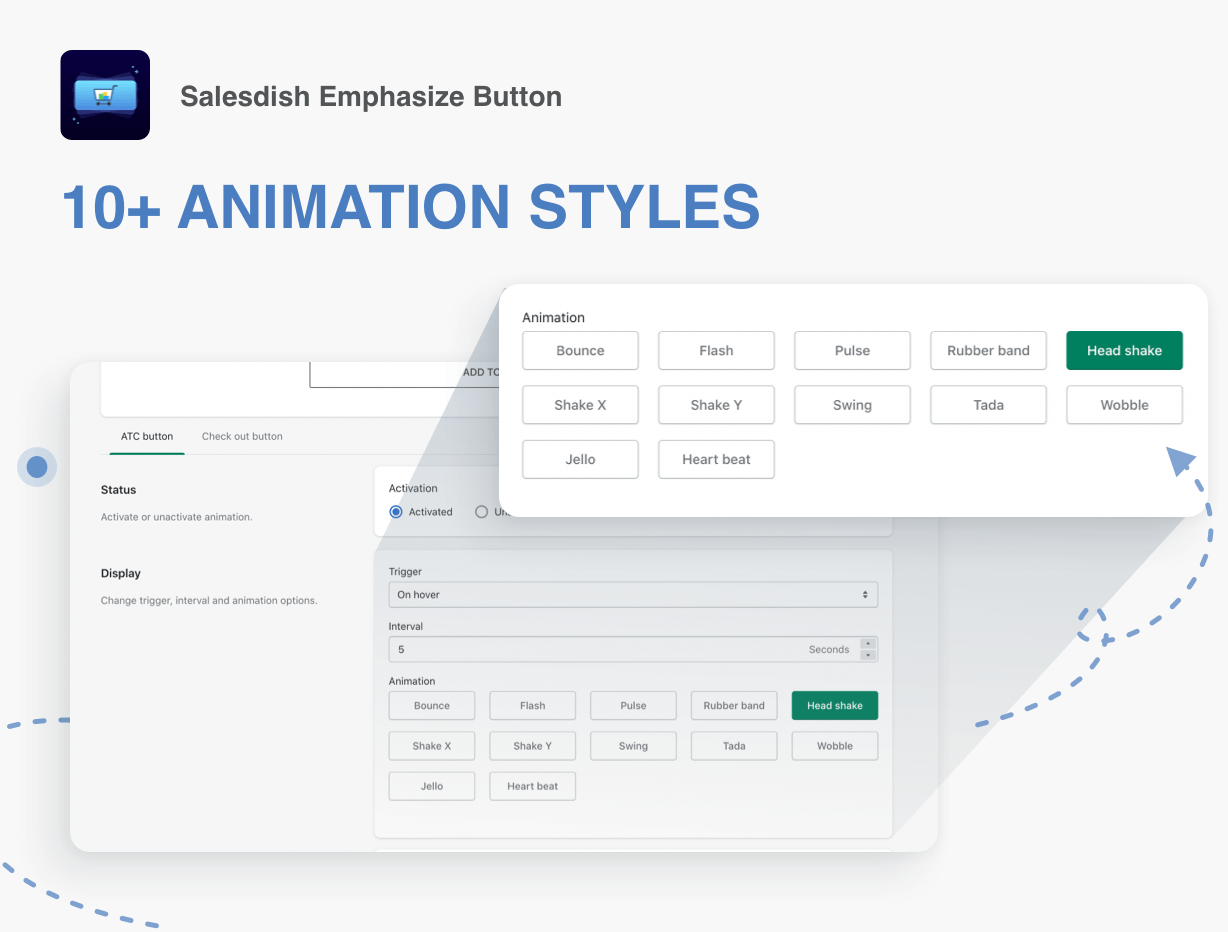Select the Activated radio button
Viewport: 1228px width, 932px height.
pos(396,512)
